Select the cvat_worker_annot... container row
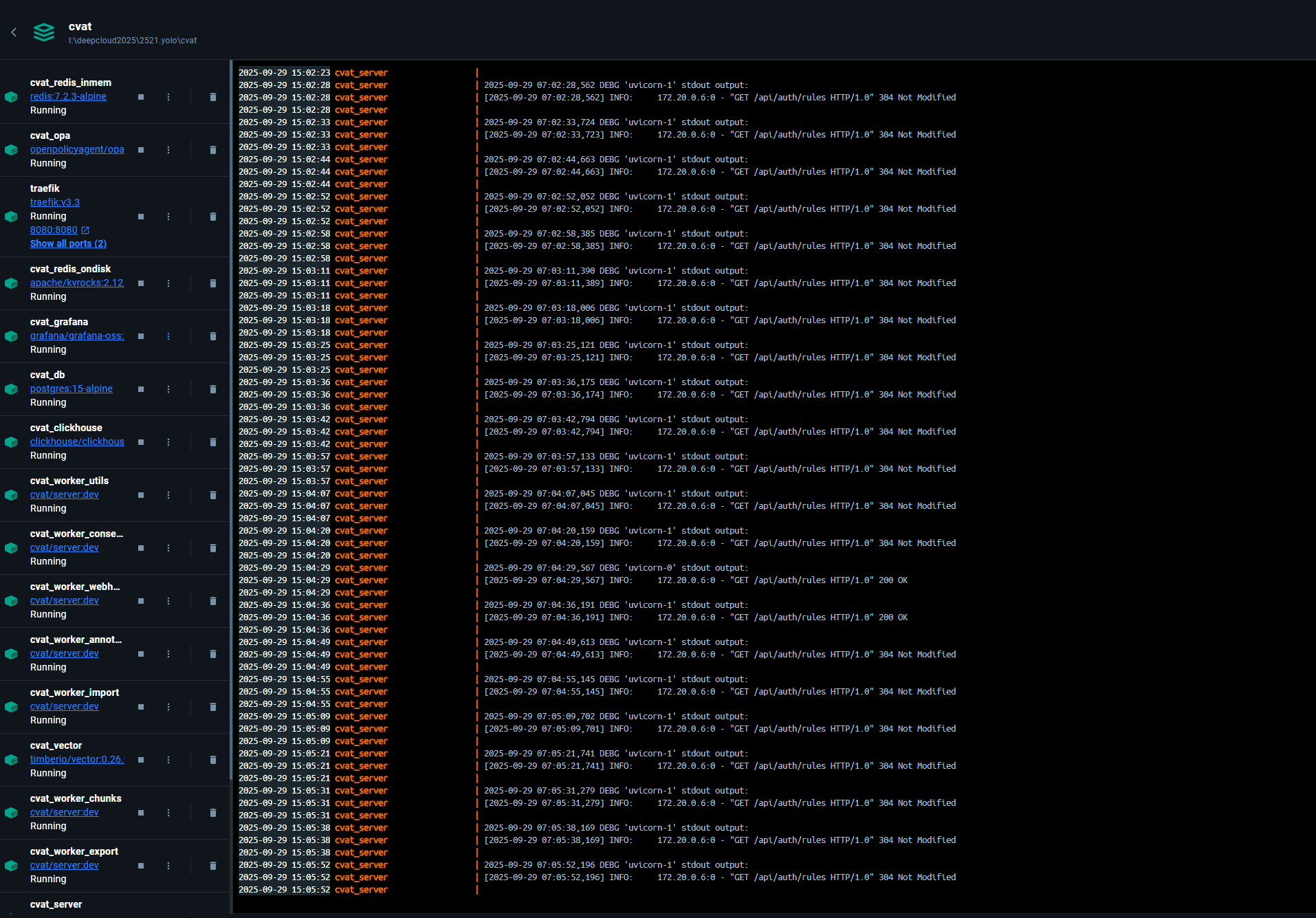 tap(114, 654)
